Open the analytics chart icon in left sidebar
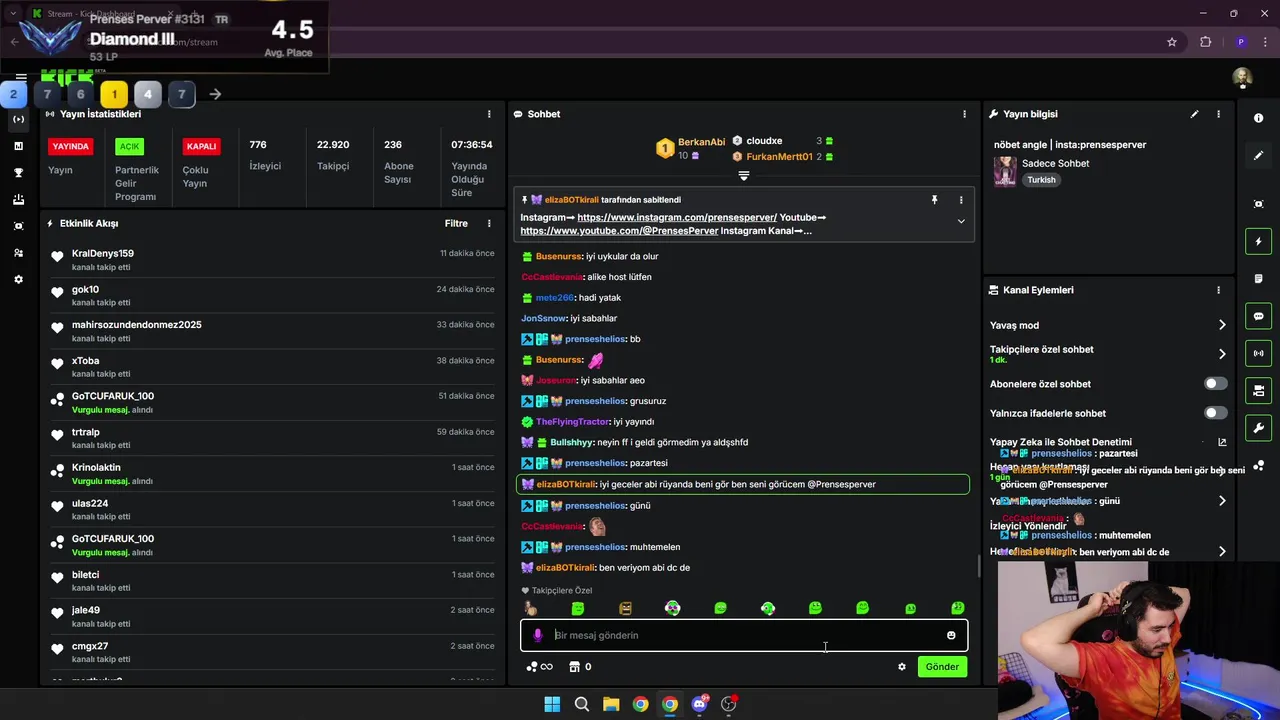 point(18,146)
